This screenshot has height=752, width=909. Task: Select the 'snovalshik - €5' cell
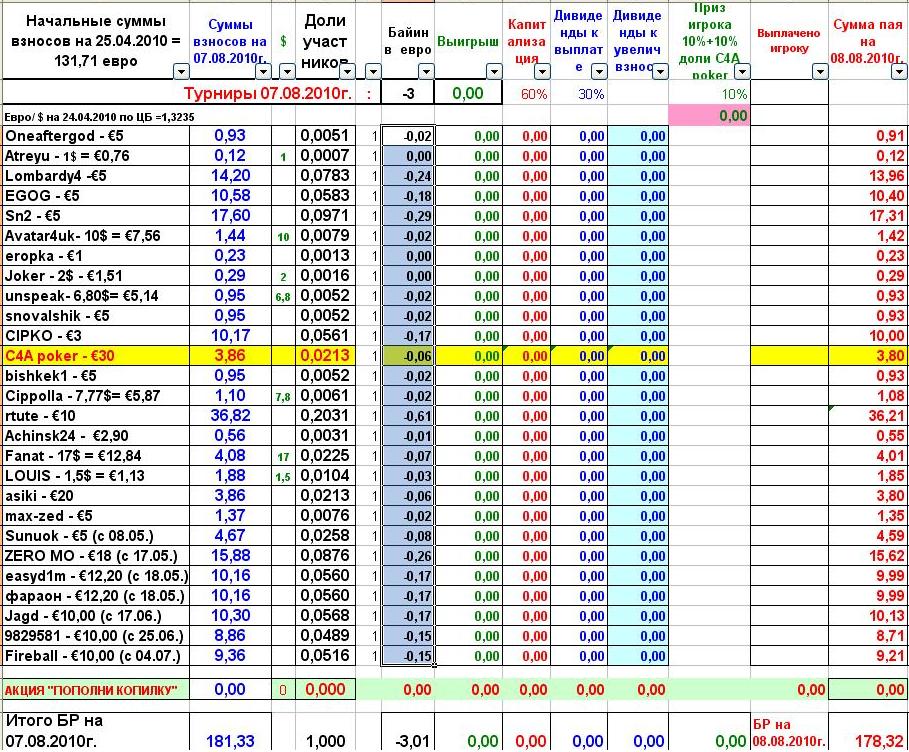click(96, 316)
